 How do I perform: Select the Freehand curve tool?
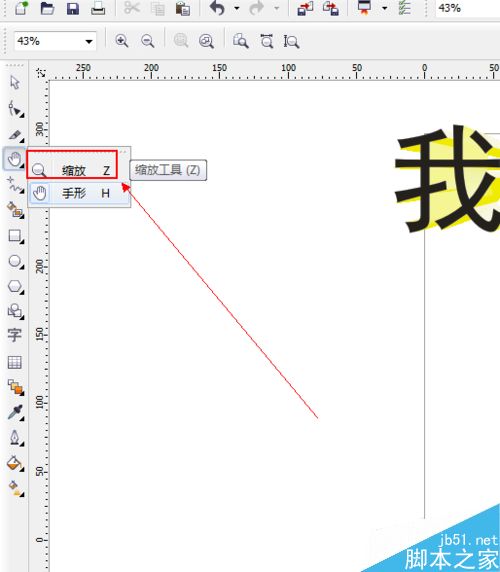tap(15, 185)
